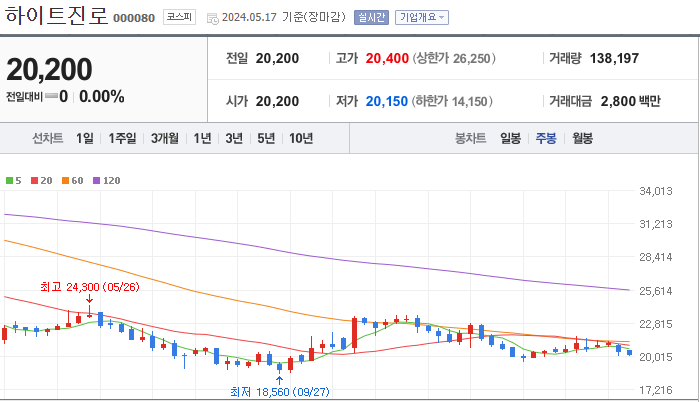
Task: Click the 2024.05.17 기준(장마감) date text
Action: [284, 17]
